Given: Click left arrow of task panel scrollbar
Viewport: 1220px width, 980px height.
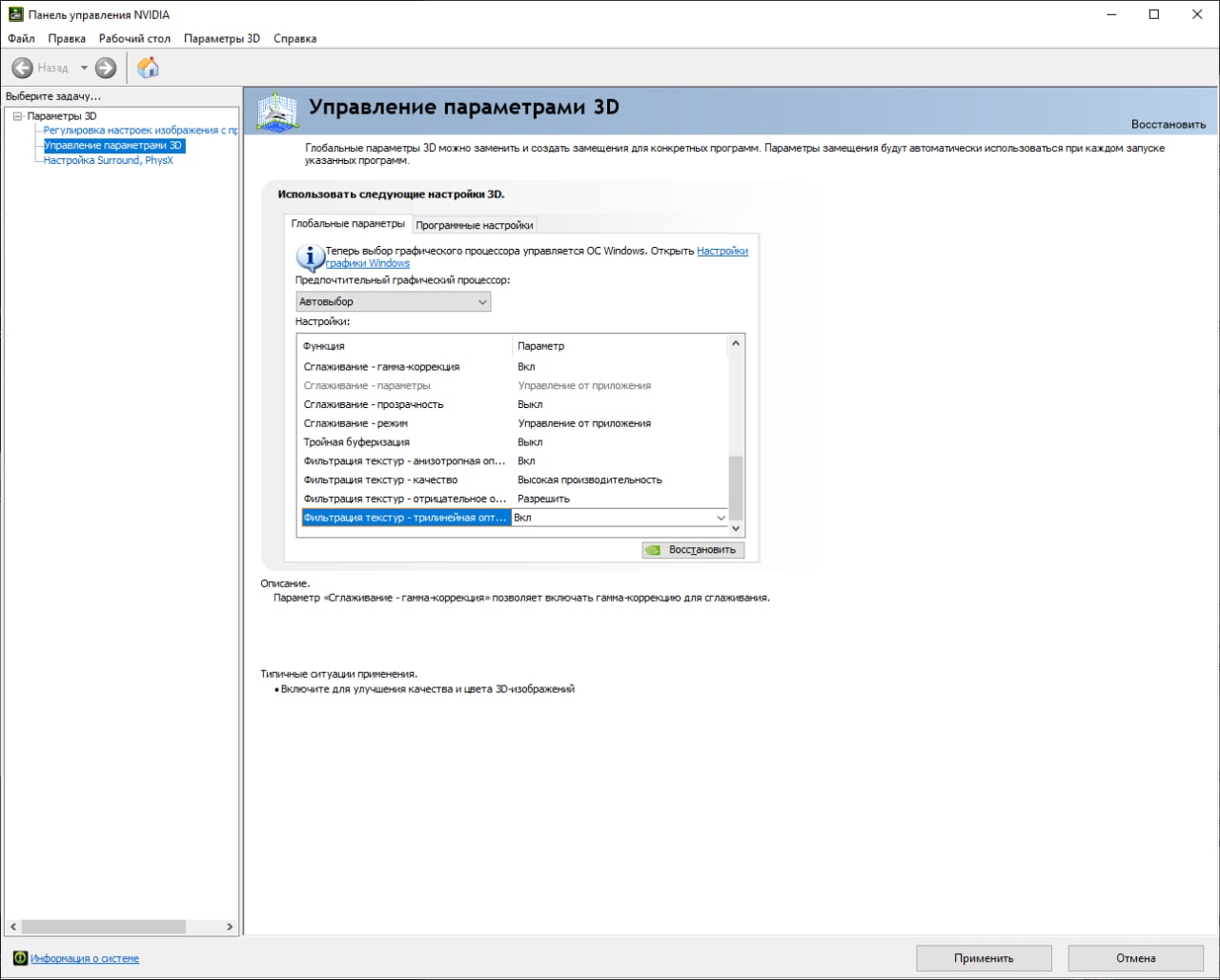Looking at the screenshot, I should pyautogui.click(x=12, y=927).
